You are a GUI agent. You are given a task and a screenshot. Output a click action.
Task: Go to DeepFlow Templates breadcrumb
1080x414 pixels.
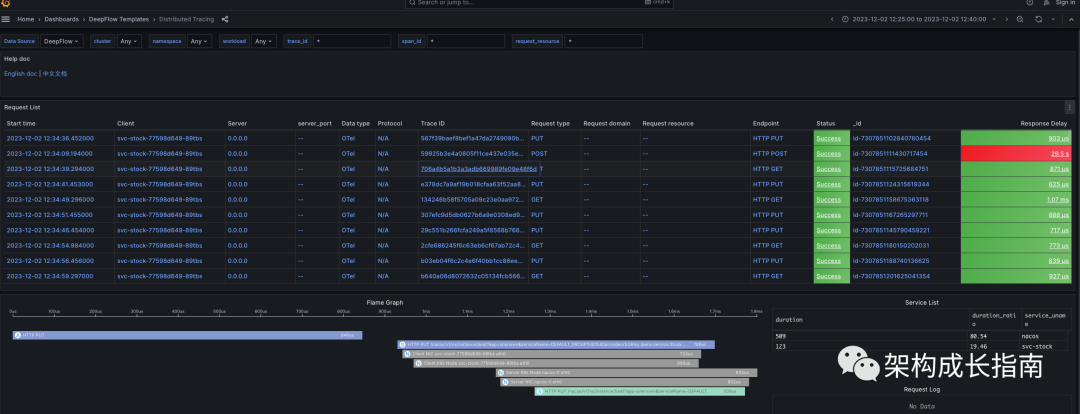(118, 19)
